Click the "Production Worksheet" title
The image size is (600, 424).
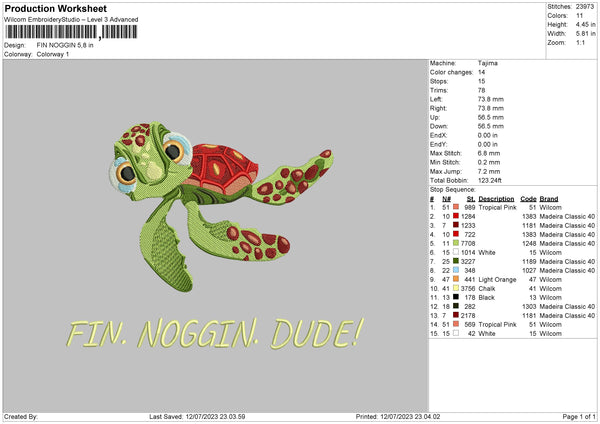(55, 8)
